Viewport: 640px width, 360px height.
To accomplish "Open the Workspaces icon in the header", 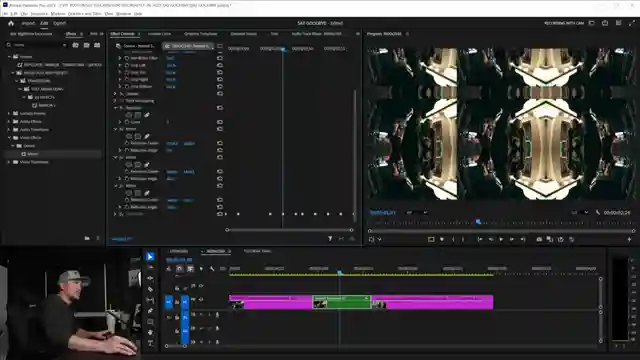I will tap(591, 23).
